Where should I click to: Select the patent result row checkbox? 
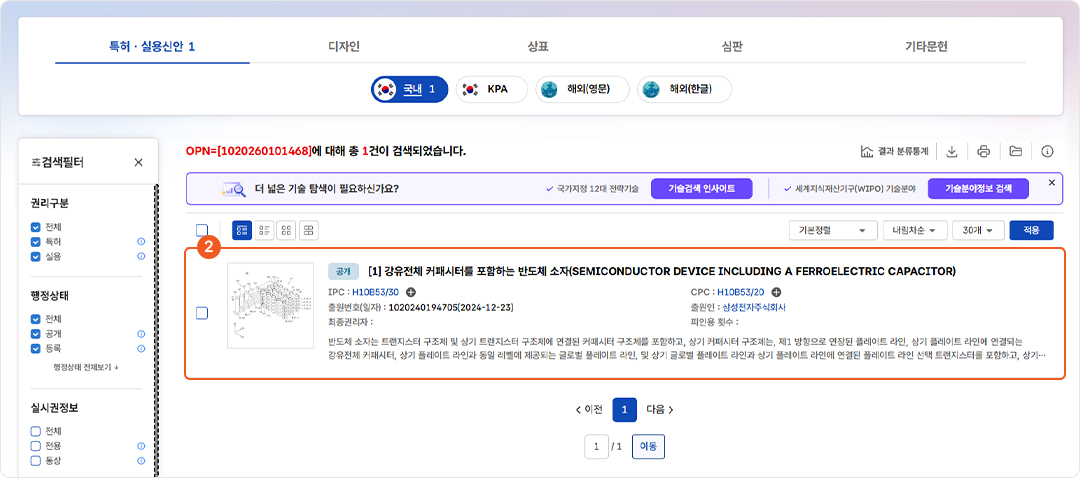click(x=202, y=313)
